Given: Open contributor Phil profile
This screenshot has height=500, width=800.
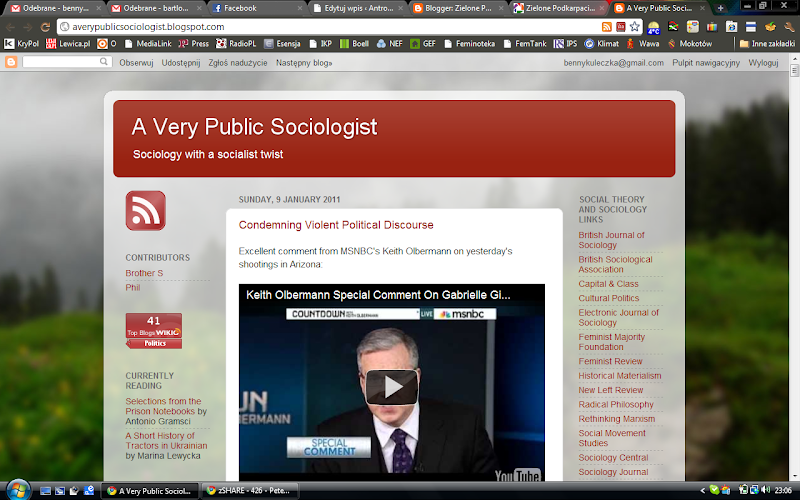Looking at the screenshot, I should pyautogui.click(x=133, y=287).
